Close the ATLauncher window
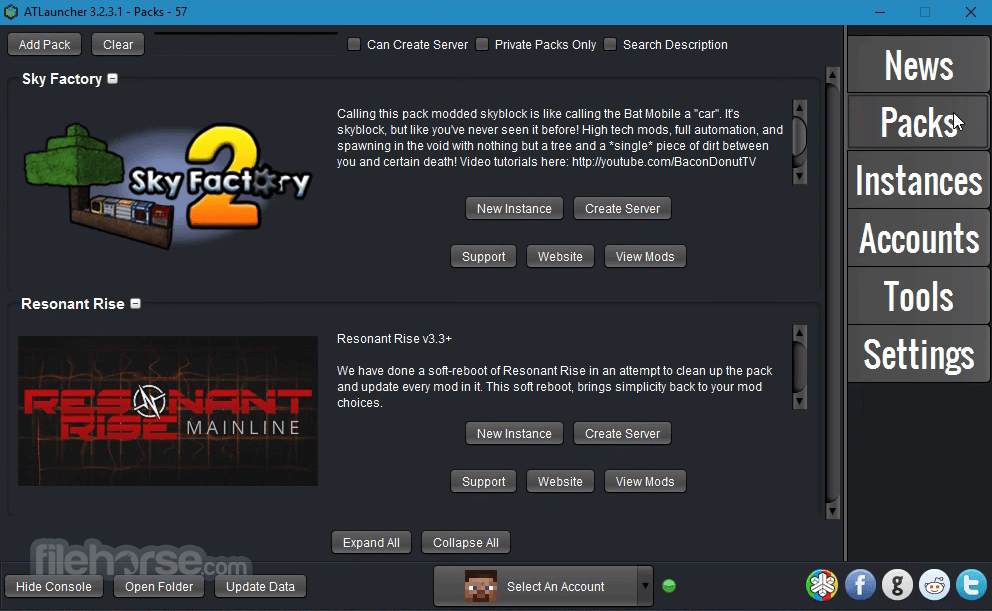The image size is (992, 611). [x=970, y=12]
